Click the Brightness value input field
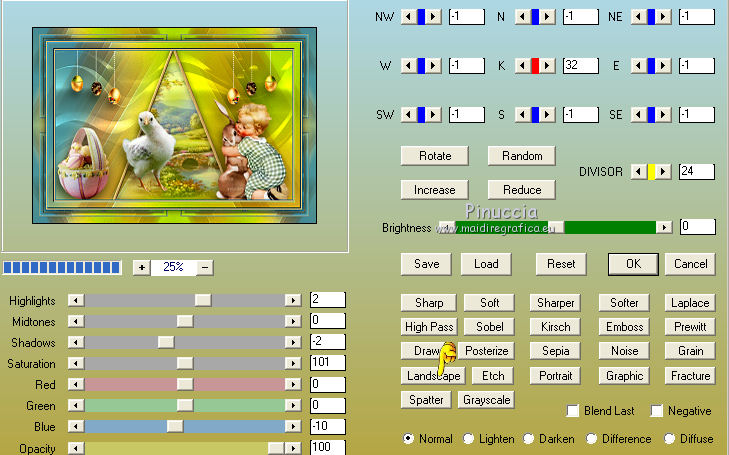Image resolution: width=729 pixels, height=455 pixels. point(697,227)
